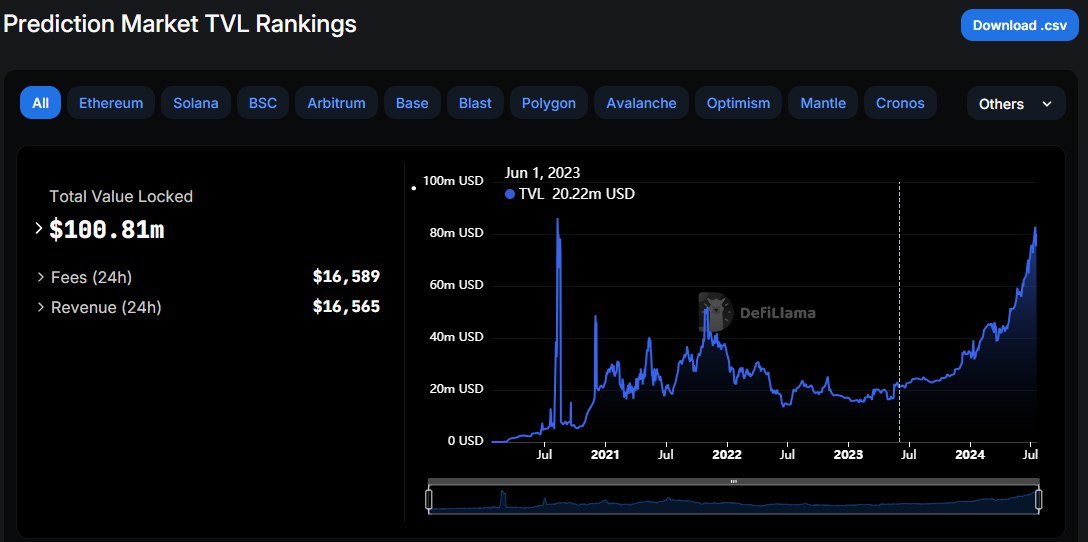The height and width of the screenshot is (542, 1088).
Task: Click the 2022 x-axis label
Action: coord(726,455)
